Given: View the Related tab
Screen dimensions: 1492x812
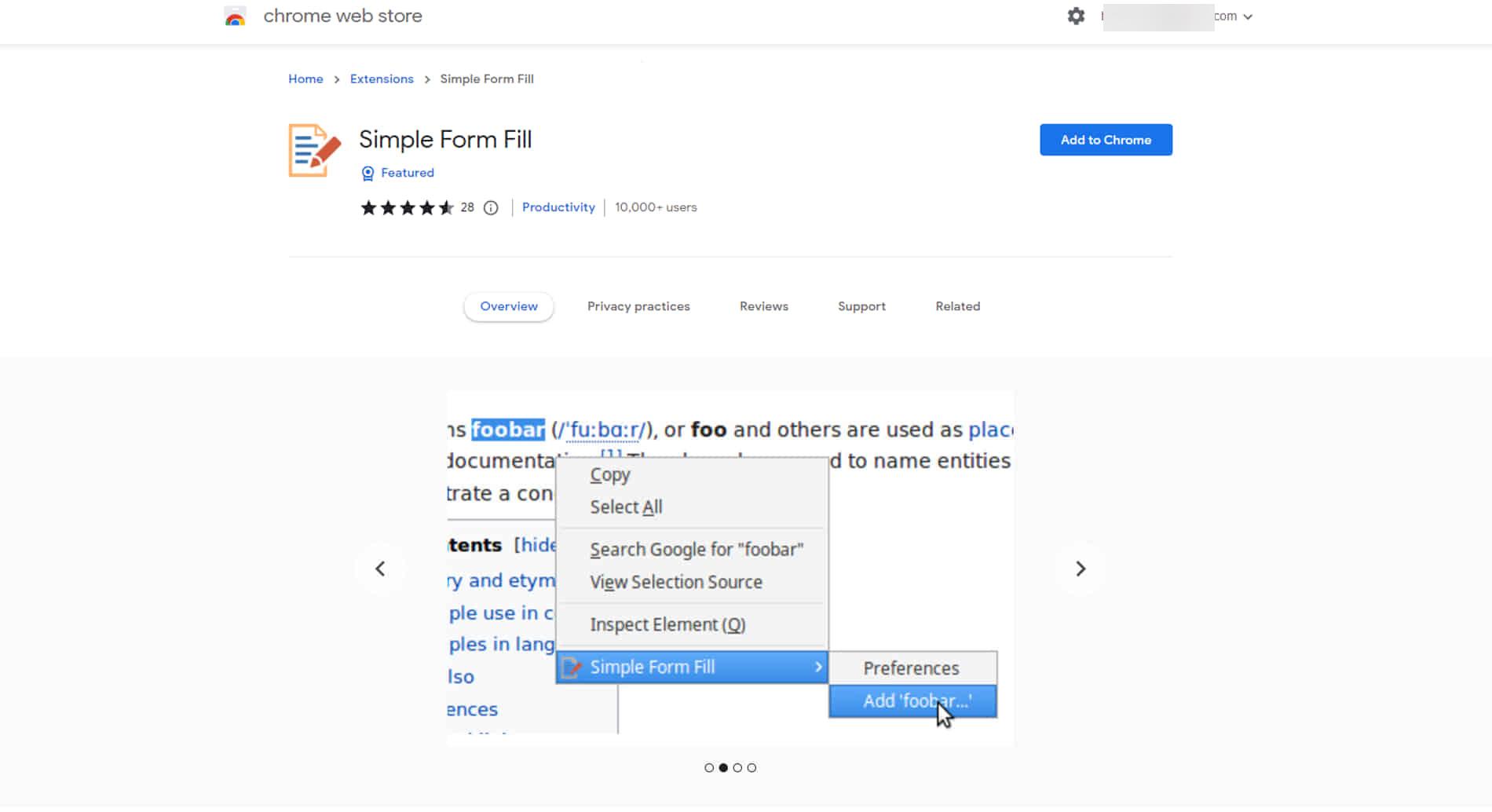Looking at the screenshot, I should [x=957, y=306].
